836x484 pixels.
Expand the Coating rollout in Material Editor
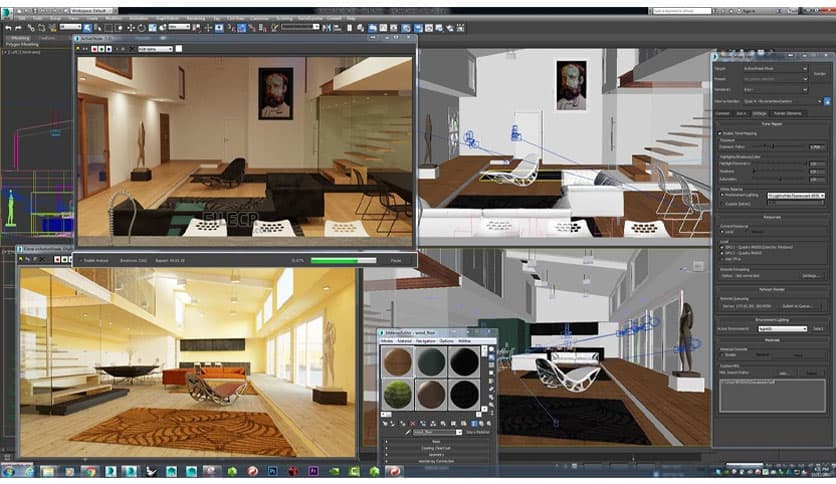click(x=436, y=448)
